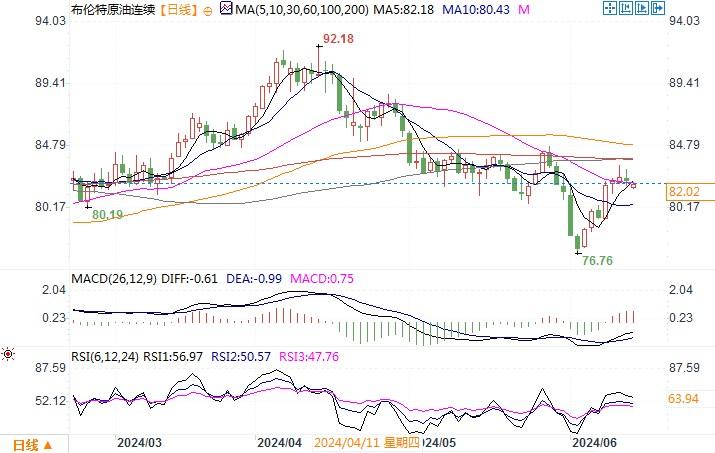Click the 92.18 high price marker
This screenshot has width=715, height=453.
click(338, 39)
